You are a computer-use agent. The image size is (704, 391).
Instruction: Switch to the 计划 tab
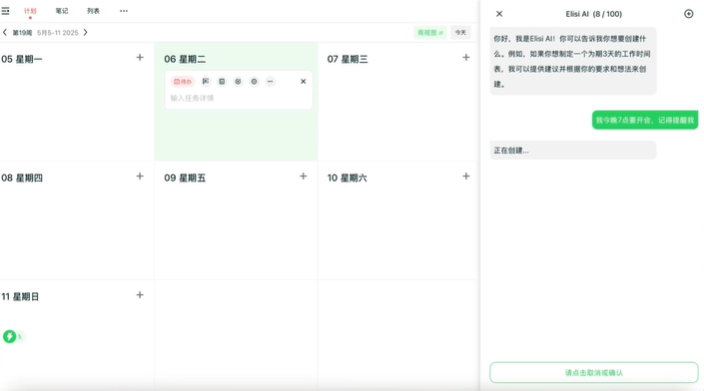pyautogui.click(x=30, y=11)
